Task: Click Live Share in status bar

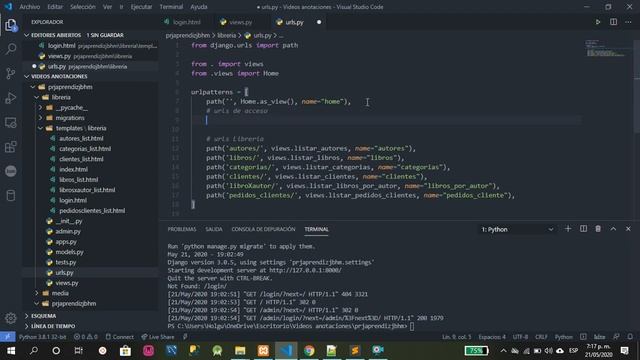Action: tap(158, 337)
